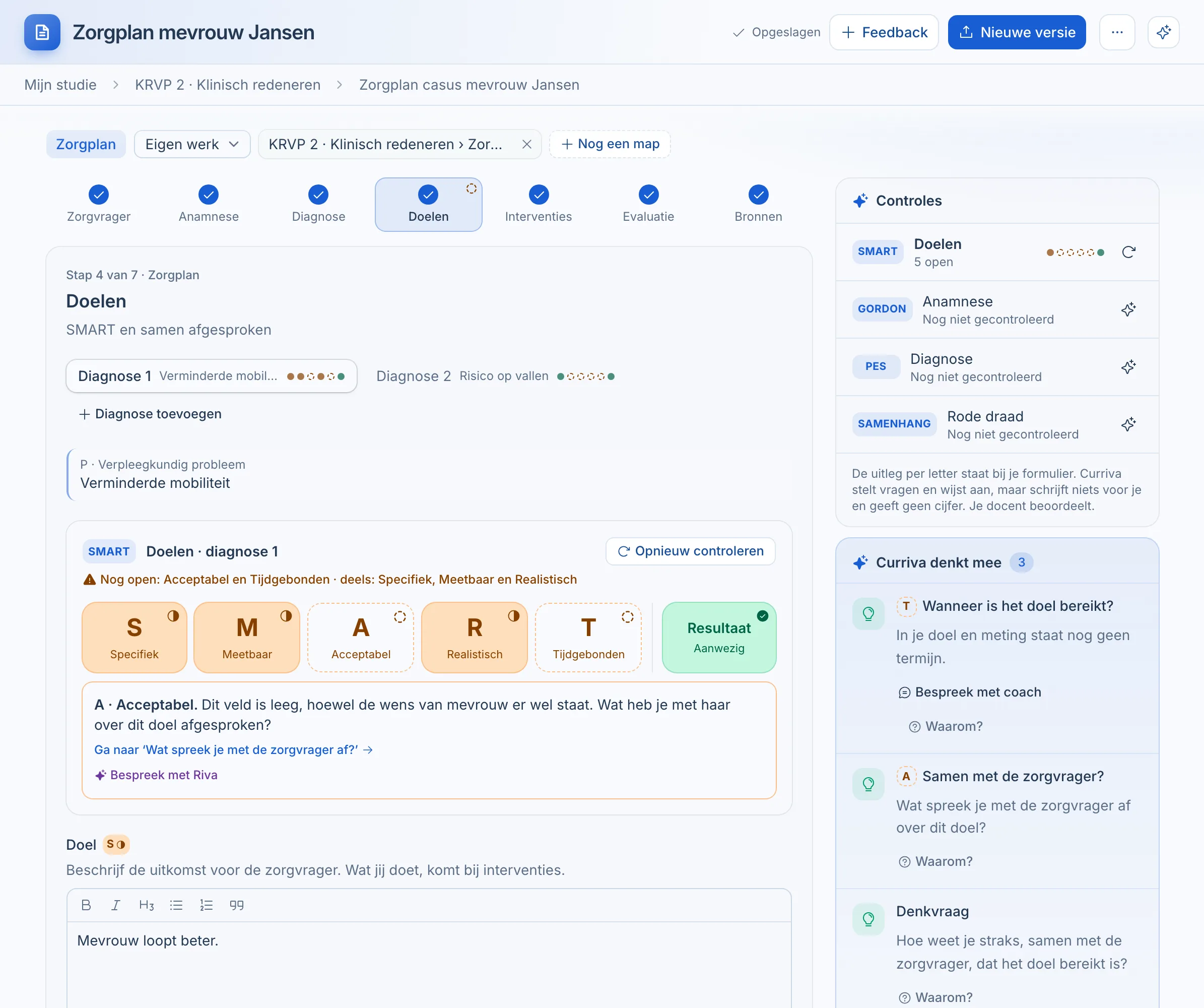Image resolution: width=1204 pixels, height=1008 pixels.
Task: Follow link Ga naar Wat spreek je met zorgvrager af
Action: [x=233, y=749]
